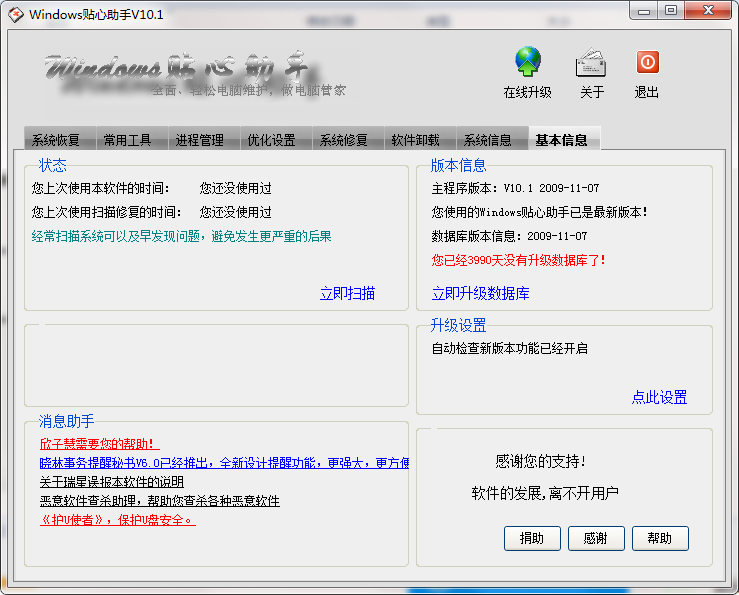739x595 pixels.
Task: Click the red Exit power icon
Action: tap(648, 62)
